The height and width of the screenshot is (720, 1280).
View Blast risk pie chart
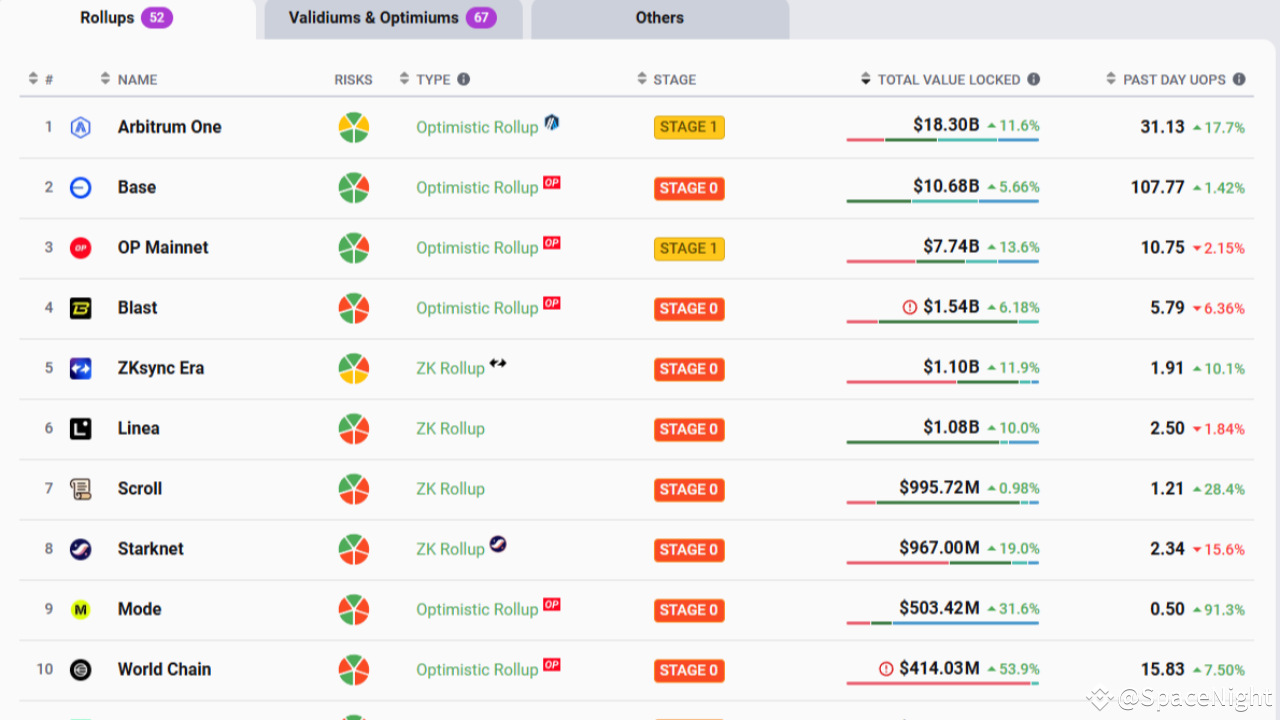[x=354, y=308]
